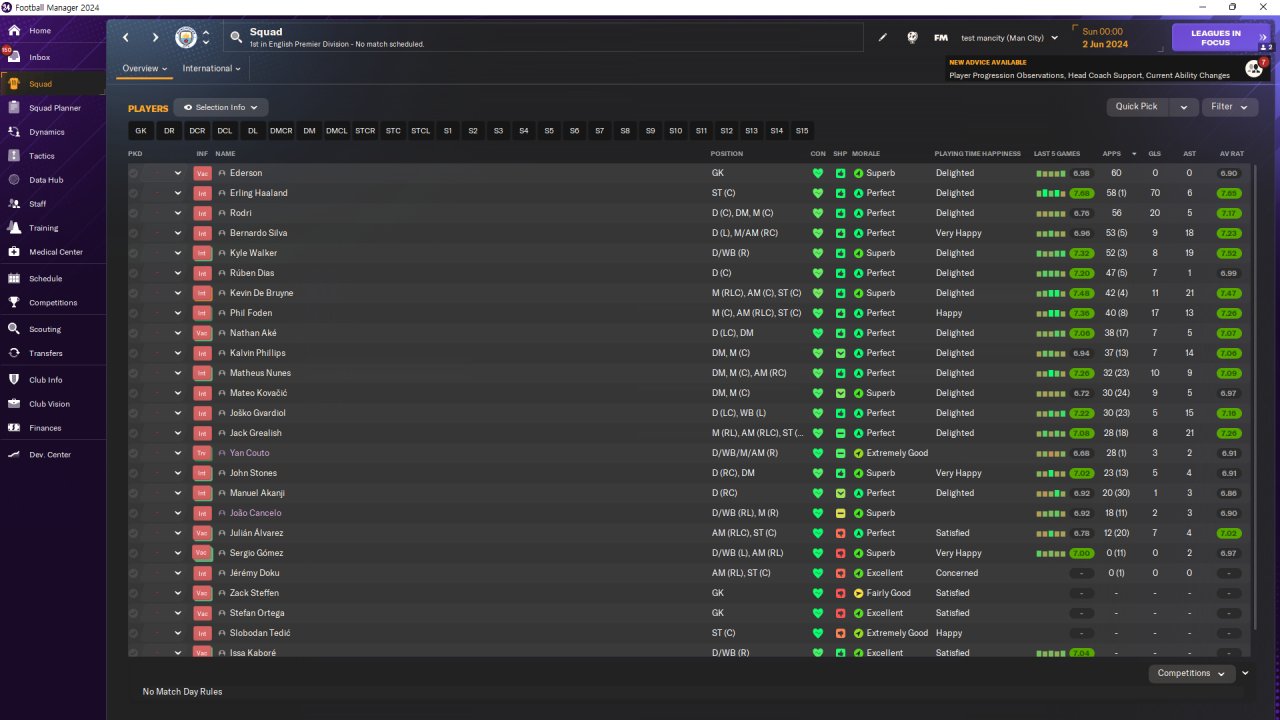1280x720 pixels.
Task: Open the Home screen icon in the sidebar
Action: (14, 30)
